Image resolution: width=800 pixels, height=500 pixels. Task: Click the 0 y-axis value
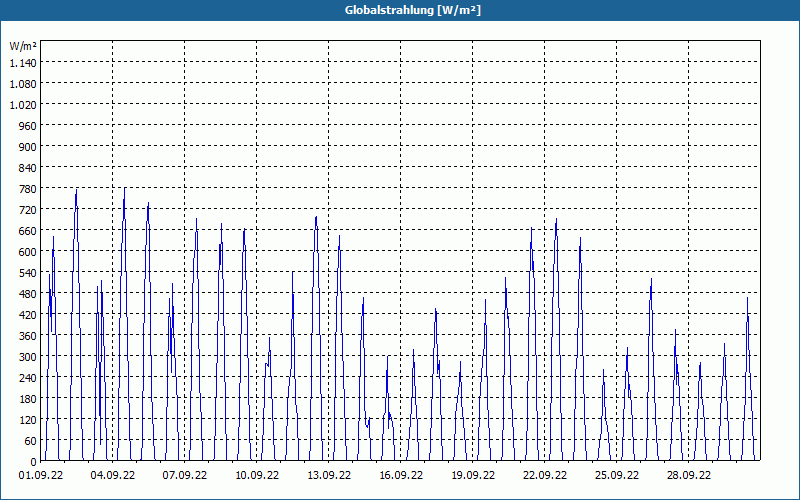coord(33,462)
